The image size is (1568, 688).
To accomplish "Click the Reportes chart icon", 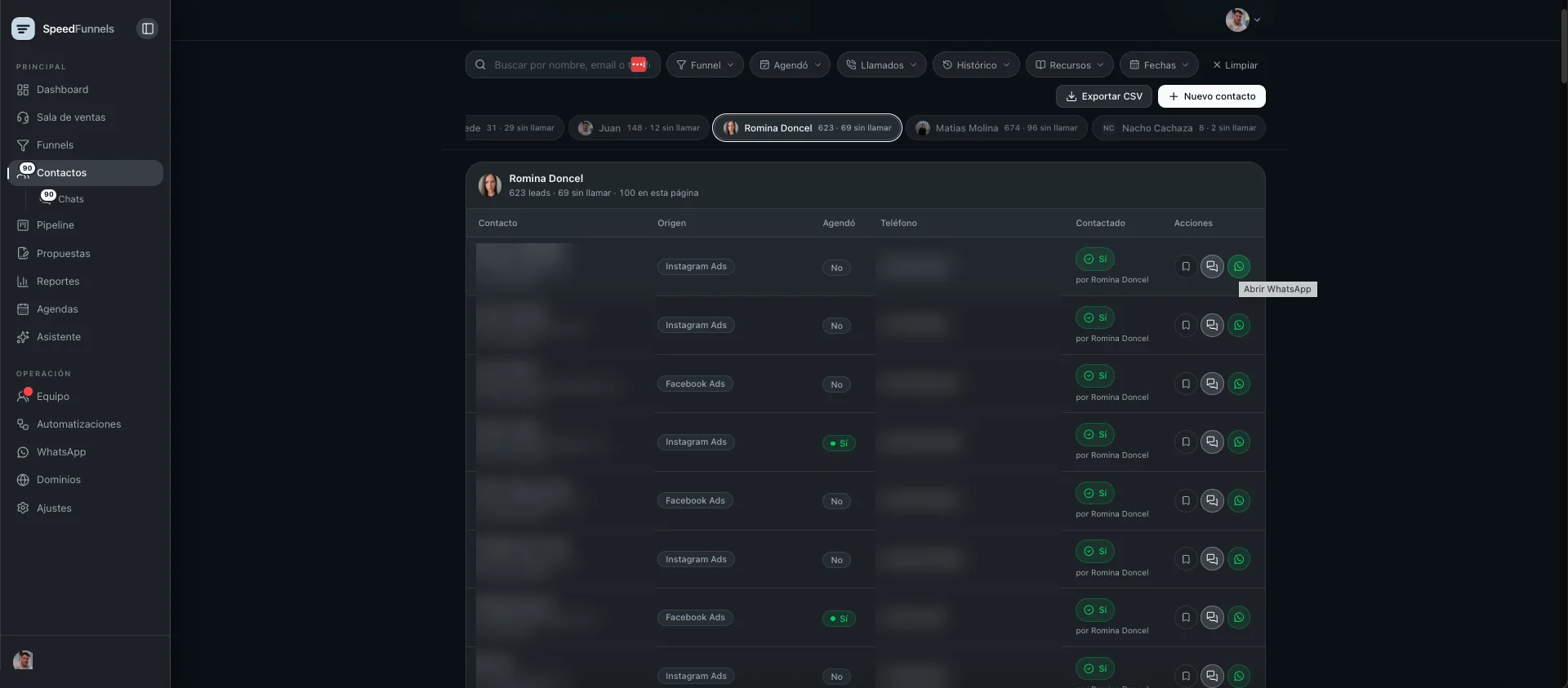I will tap(23, 282).
